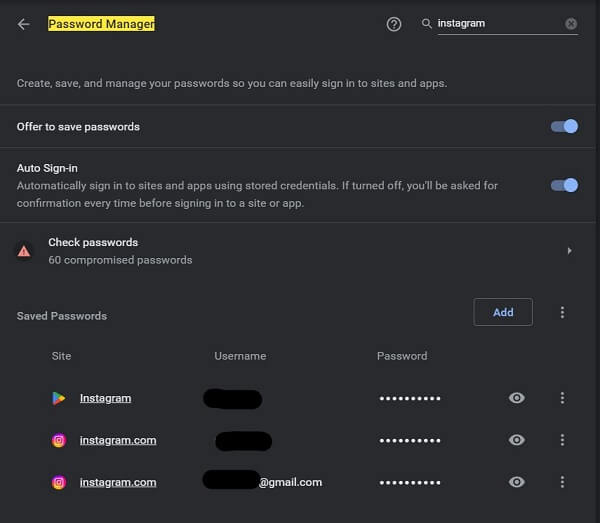Open more actions for Instagram app entry
This screenshot has height=523, width=600.
(562, 398)
